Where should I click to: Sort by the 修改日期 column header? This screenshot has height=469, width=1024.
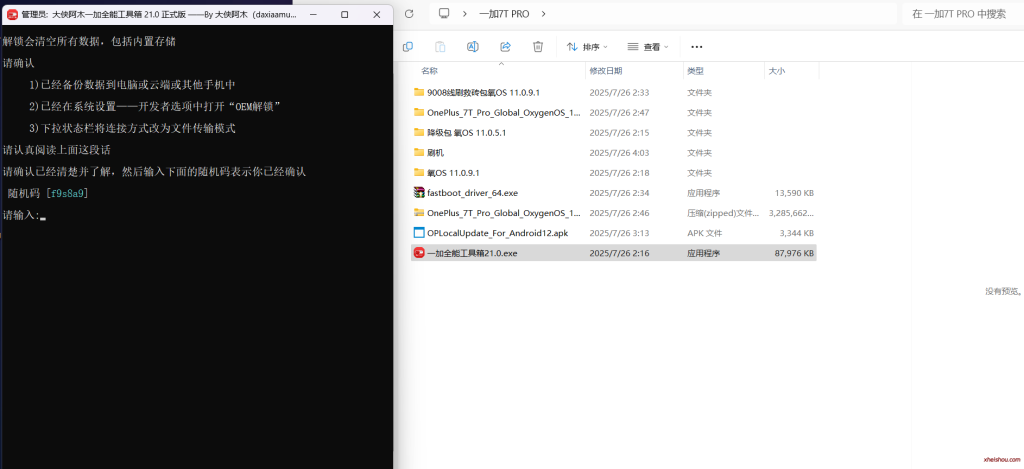coord(606,71)
